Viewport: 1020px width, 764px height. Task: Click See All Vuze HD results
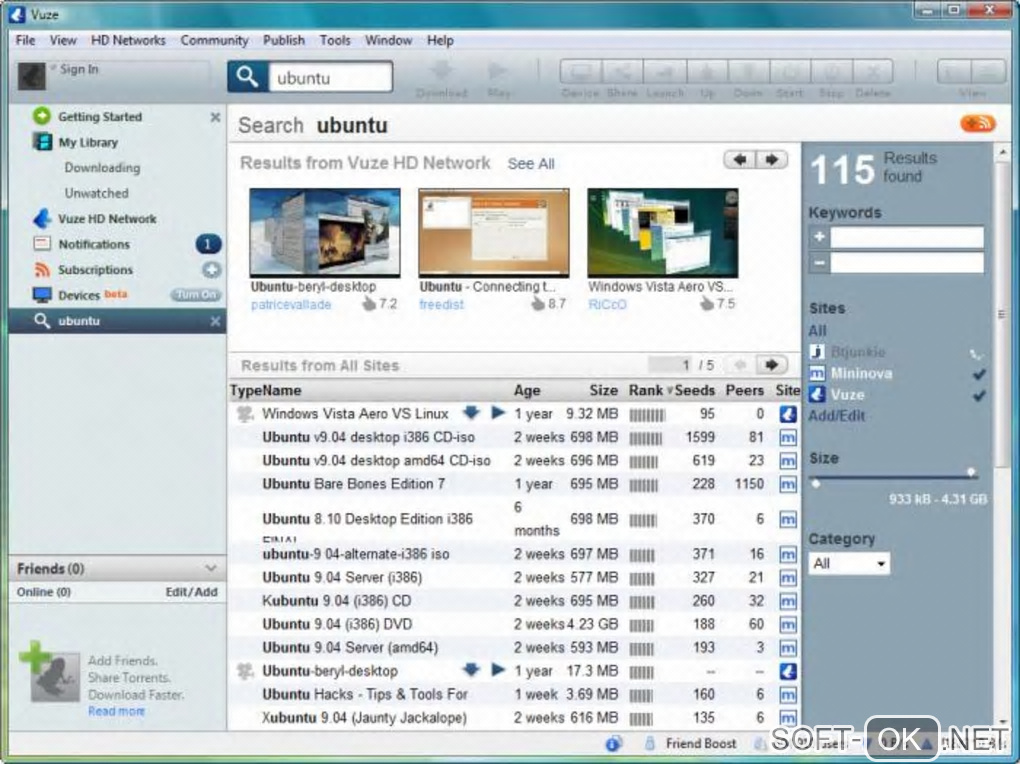(531, 164)
